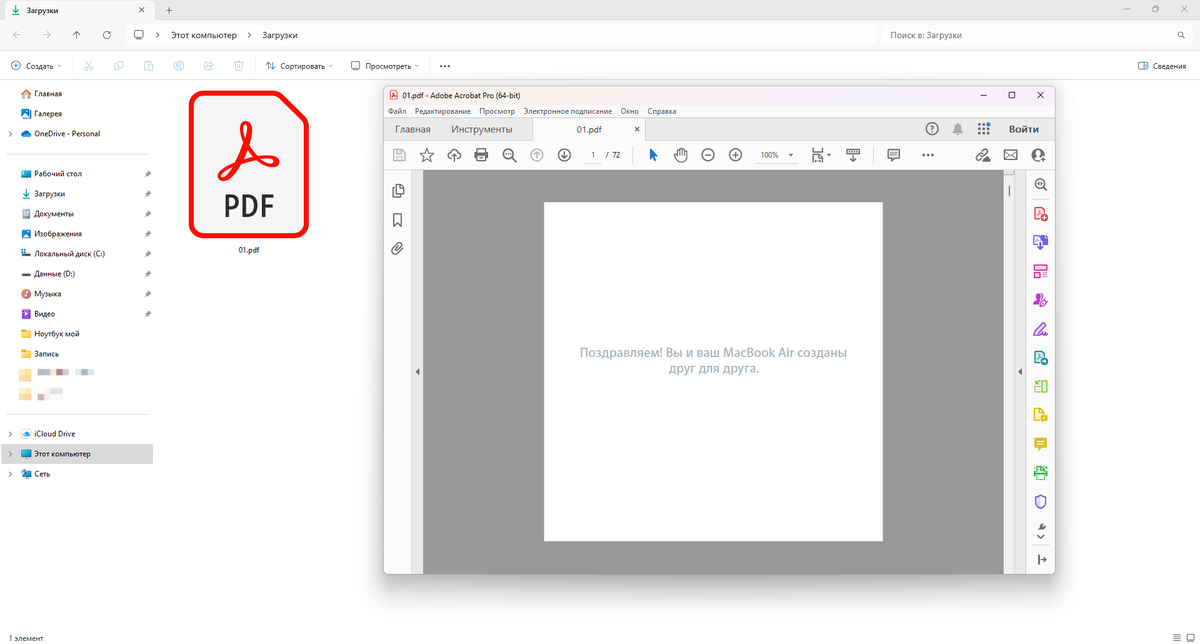This screenshot has width=1200, height=644.
Task: Close the 01.pdf document tab
Action: point(637,129)
